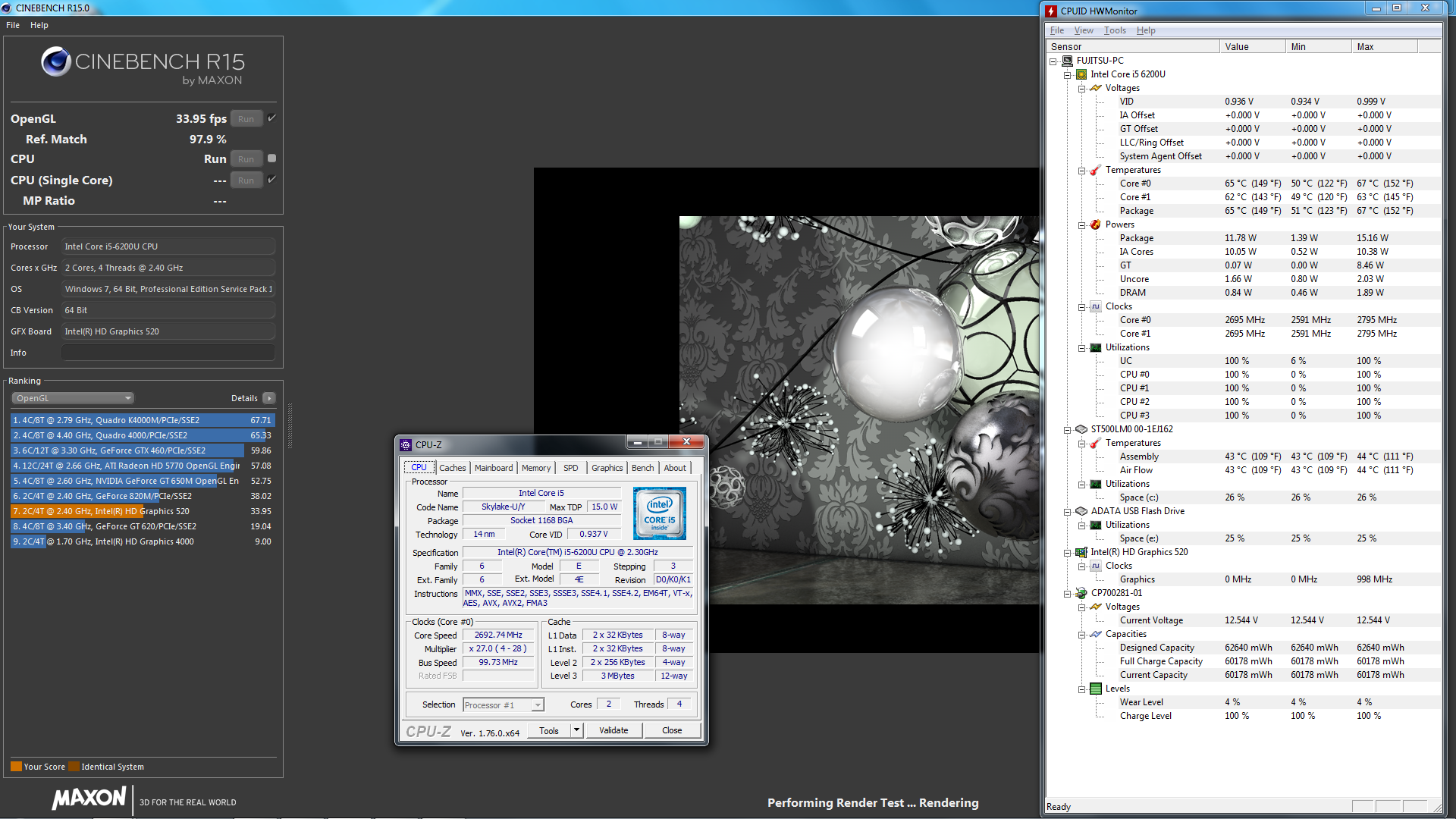Click the Details label in Ranking
Screen dimensions: 1456x819
244,398
